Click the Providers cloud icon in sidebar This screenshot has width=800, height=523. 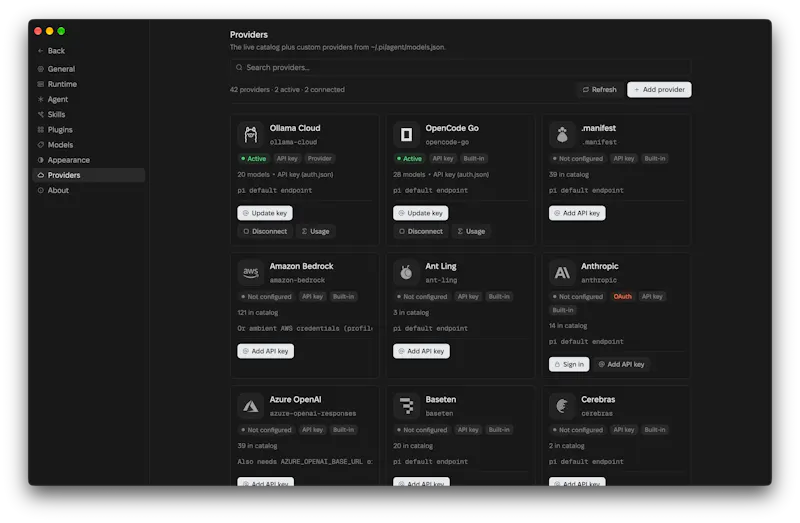40,175
